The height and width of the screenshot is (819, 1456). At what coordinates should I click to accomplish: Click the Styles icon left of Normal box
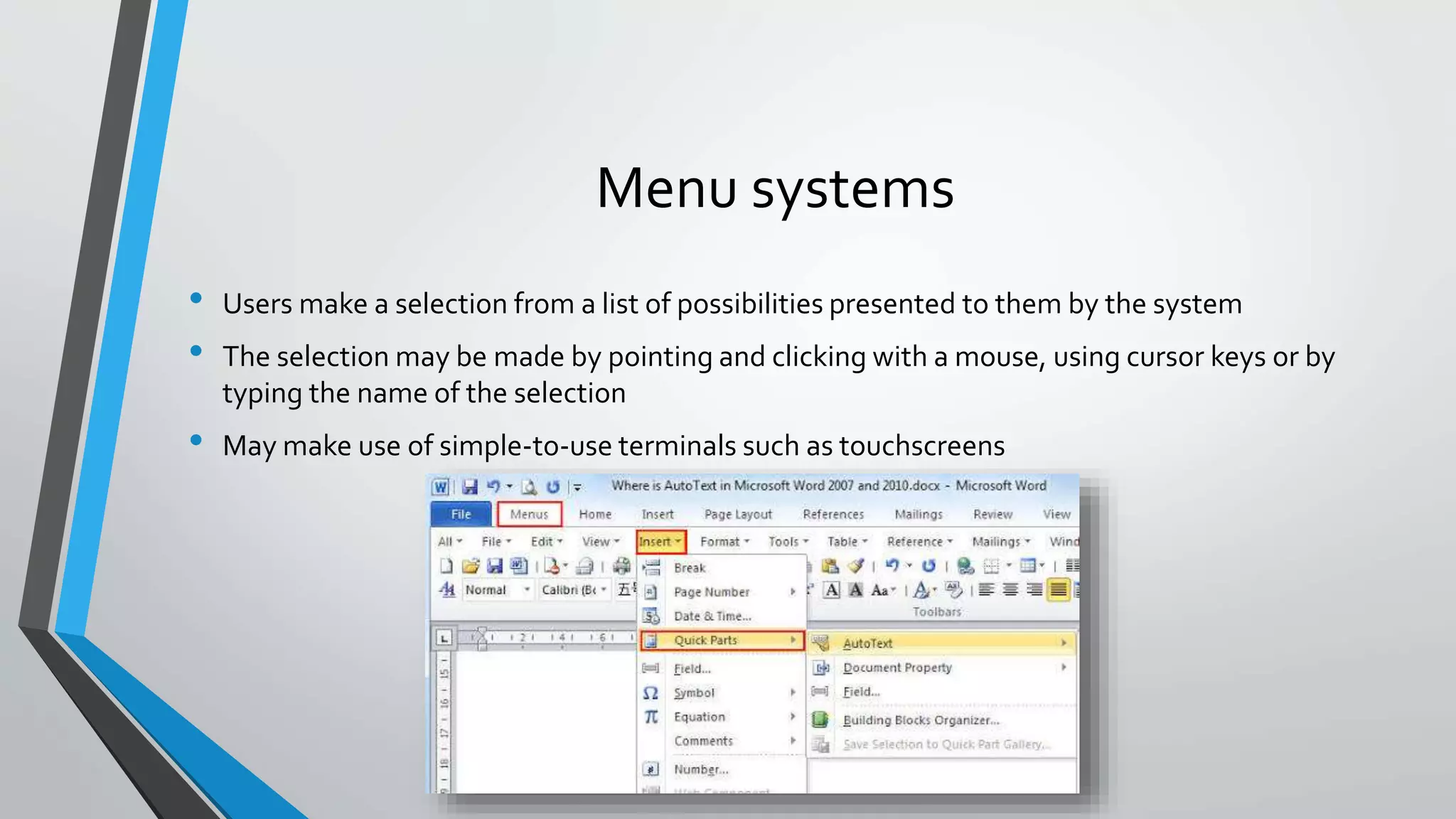(x=447, y=590)
